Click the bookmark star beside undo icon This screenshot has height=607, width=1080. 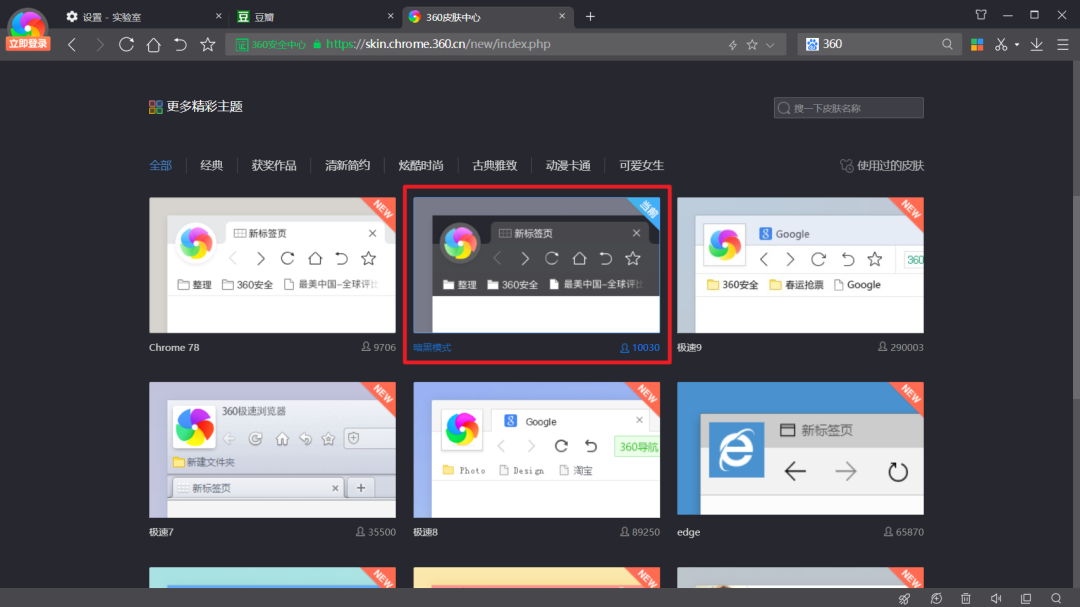point(207,44)
